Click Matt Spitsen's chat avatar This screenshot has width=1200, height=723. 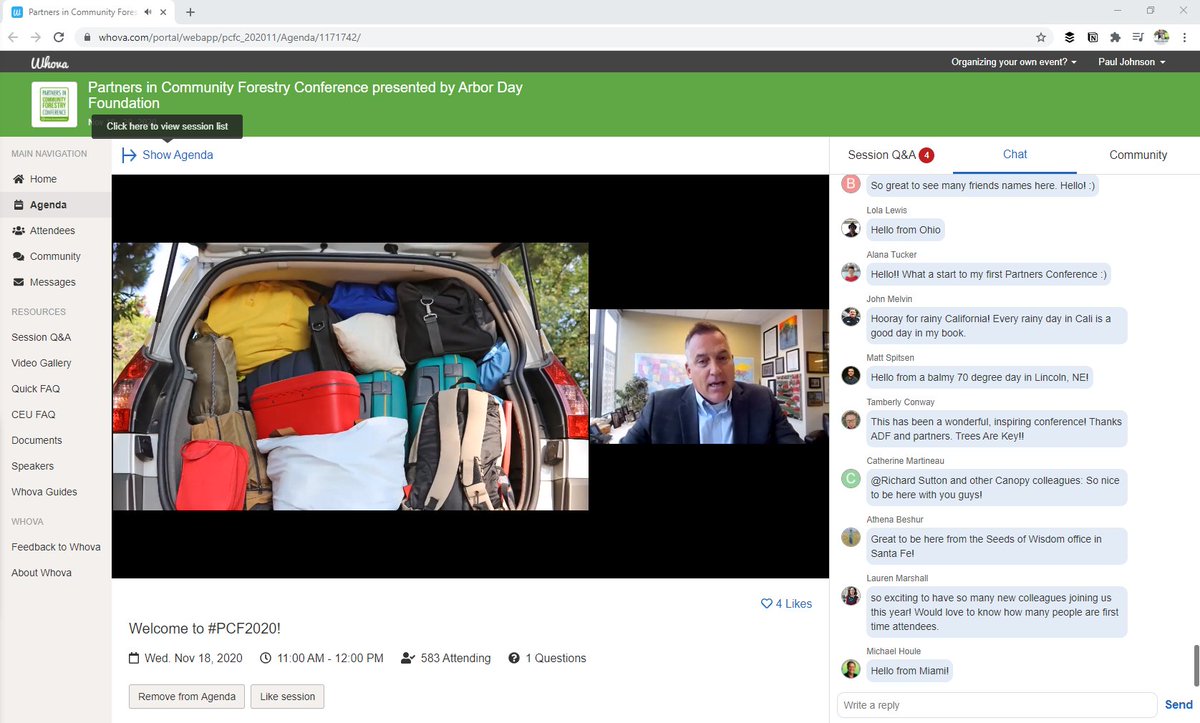(x=850, y=375)
